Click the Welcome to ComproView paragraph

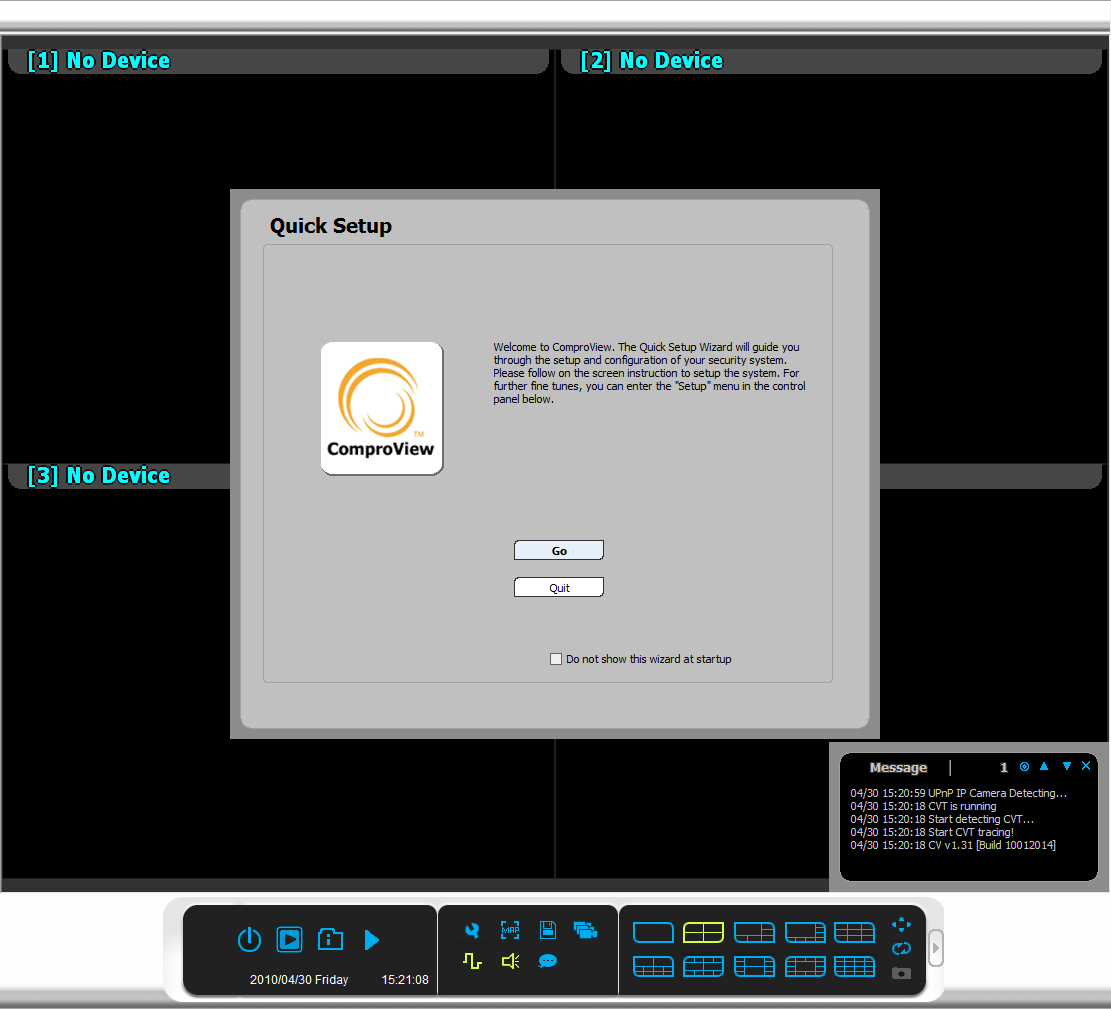point(649,373)
